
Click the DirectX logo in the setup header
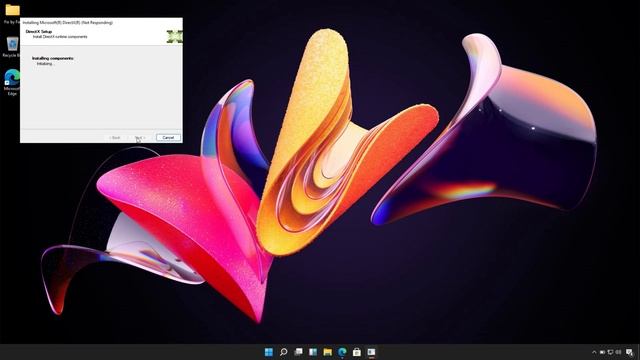coord(174,36)
